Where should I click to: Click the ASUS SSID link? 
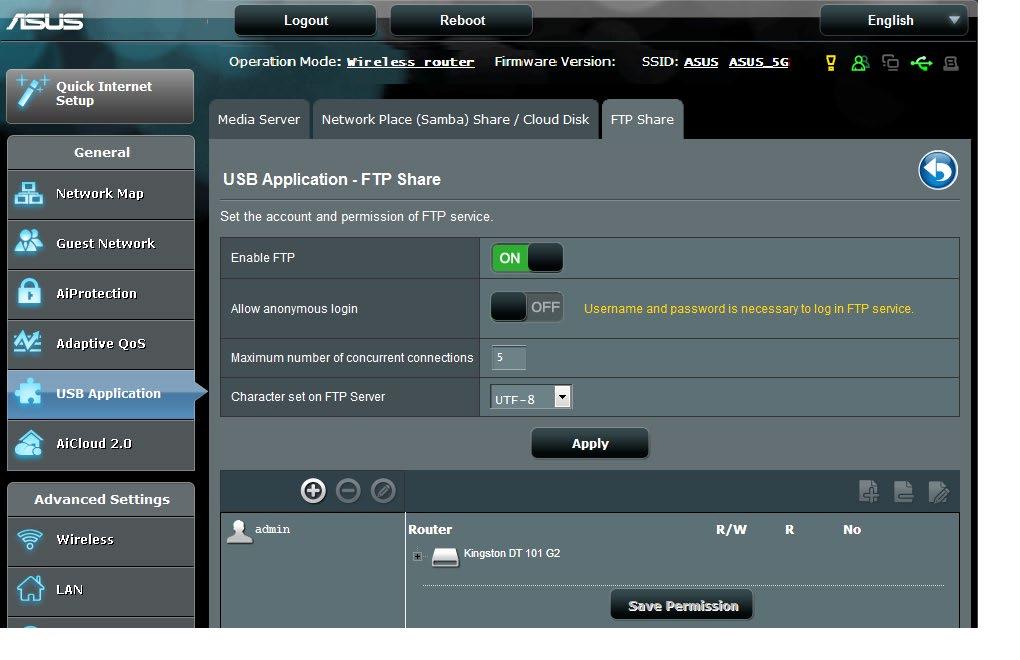pyautogui.click(x=701, y=62)
